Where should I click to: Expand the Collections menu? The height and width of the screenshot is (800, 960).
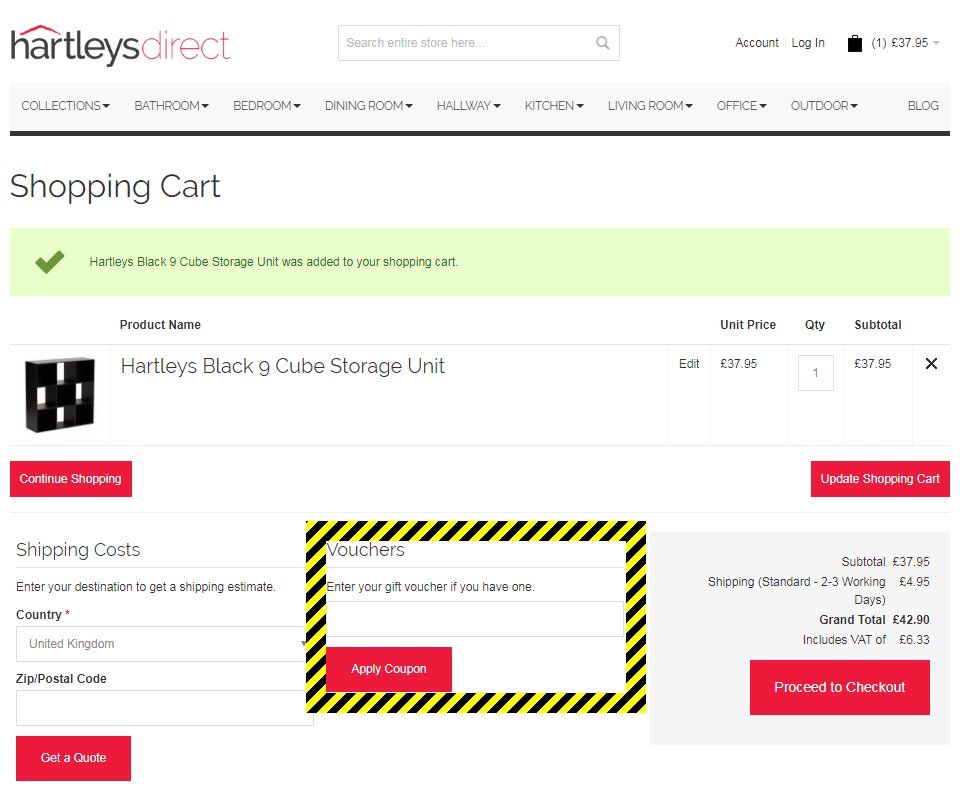[65, 106]
